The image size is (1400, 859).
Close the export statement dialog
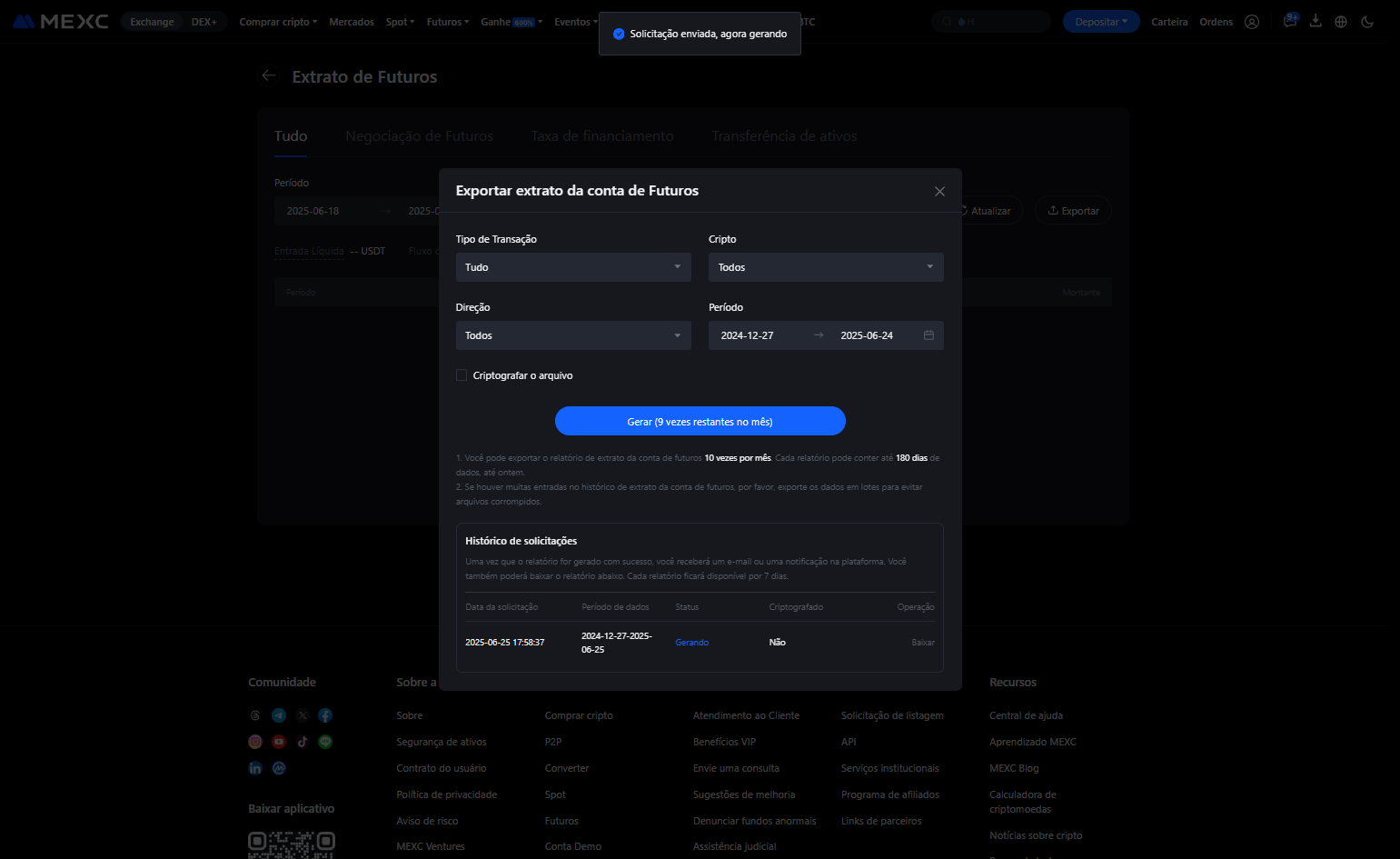939,192
